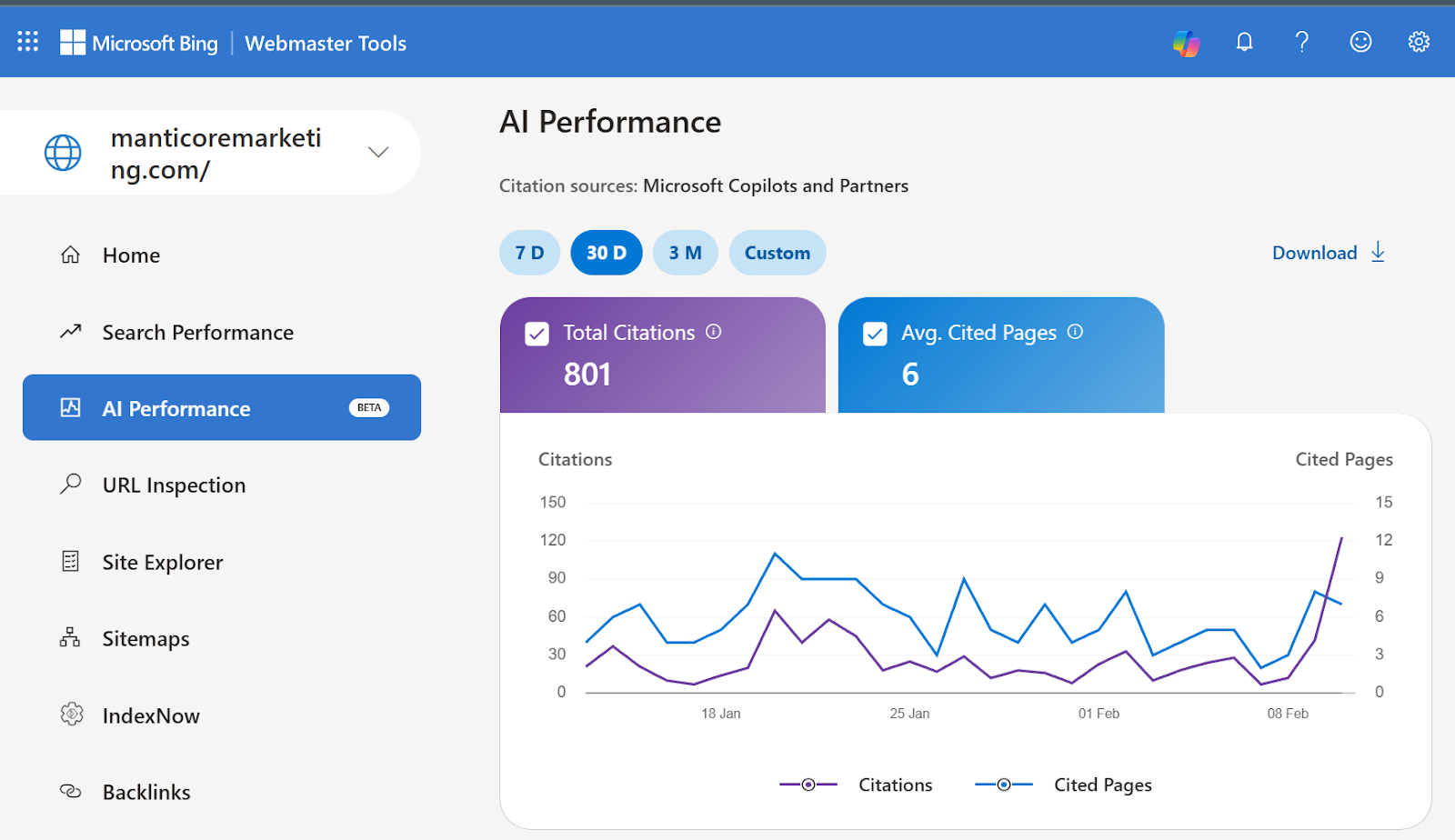Go to Home in sidebar
1455x840 pixels.
pyautogui.click(x=222, y=255)
